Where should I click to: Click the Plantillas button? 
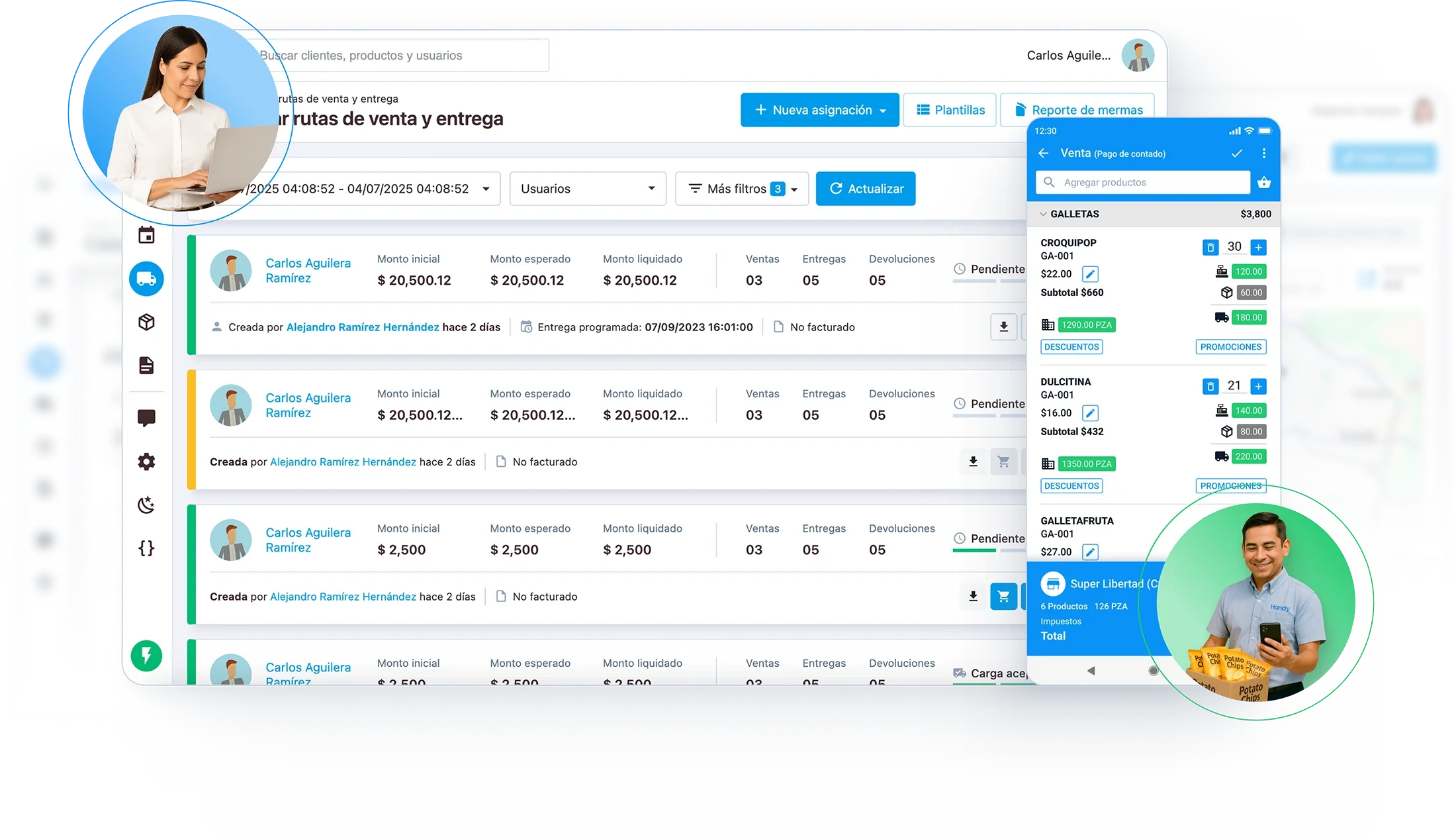click(x=950, y=110)
